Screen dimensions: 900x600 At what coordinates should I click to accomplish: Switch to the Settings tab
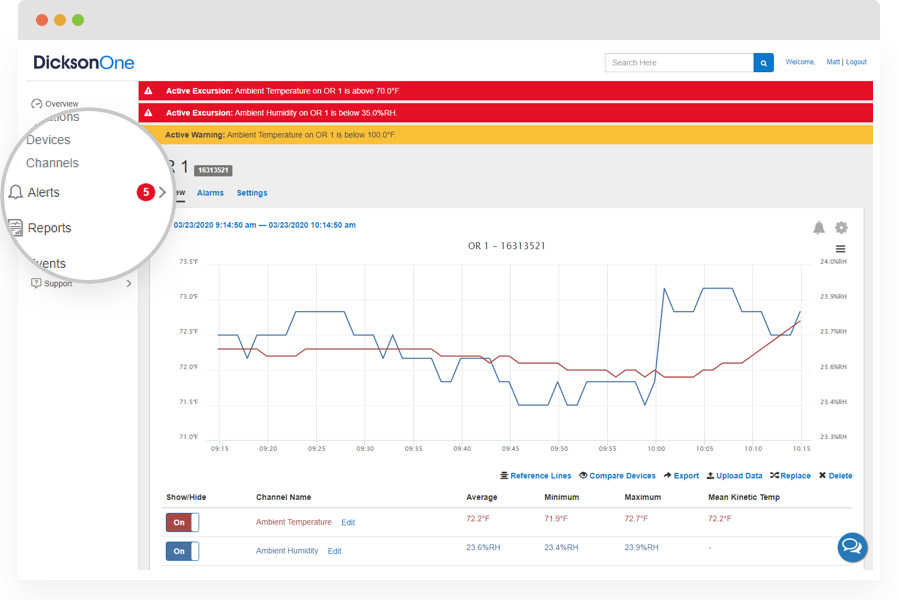click(252, 193)
